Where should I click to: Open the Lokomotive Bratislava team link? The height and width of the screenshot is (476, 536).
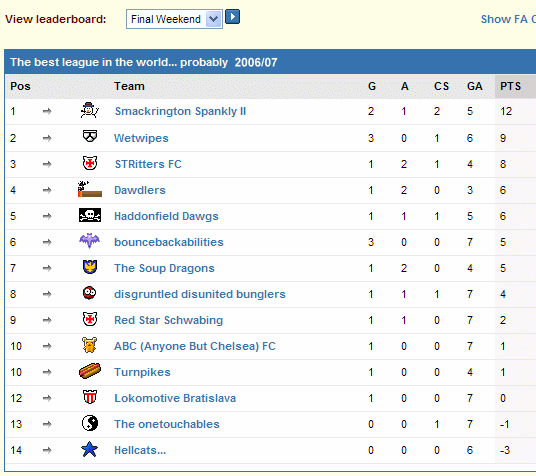[175, 398]
